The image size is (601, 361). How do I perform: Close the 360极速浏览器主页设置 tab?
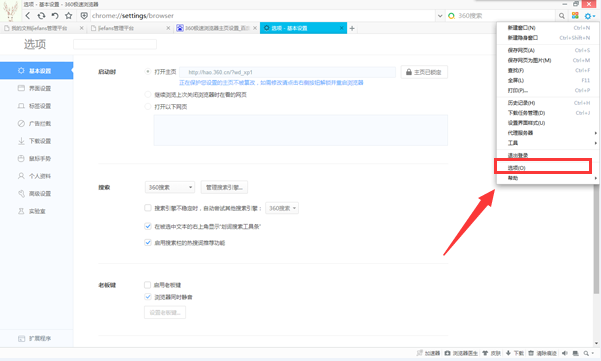click(255, 28)
